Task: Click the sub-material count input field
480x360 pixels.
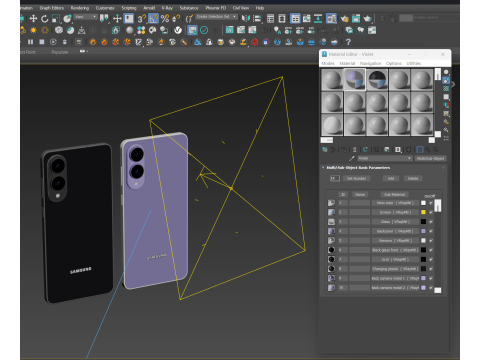Action: [334, 178]
